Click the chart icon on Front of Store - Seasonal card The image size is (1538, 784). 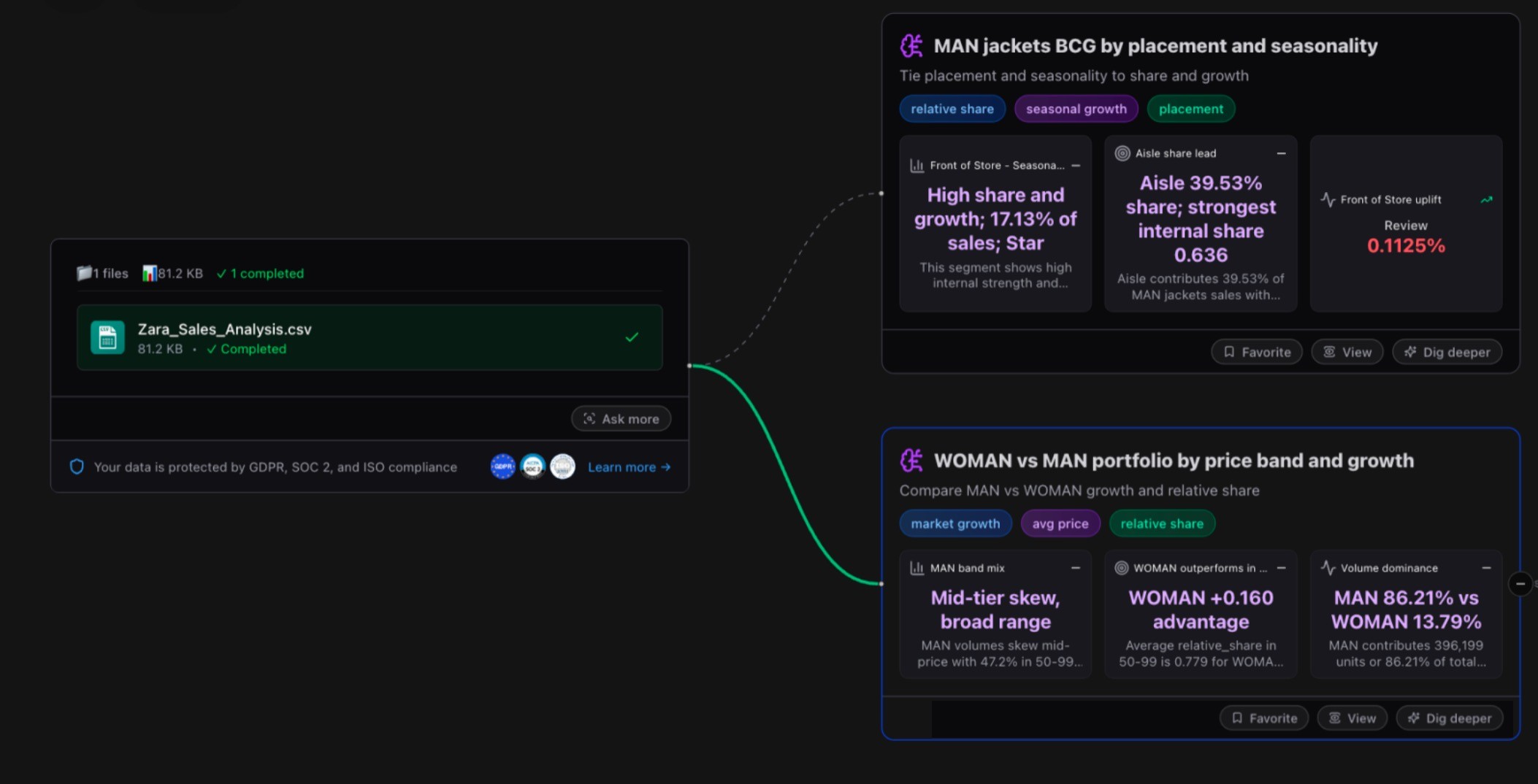[x=917, y=166]
